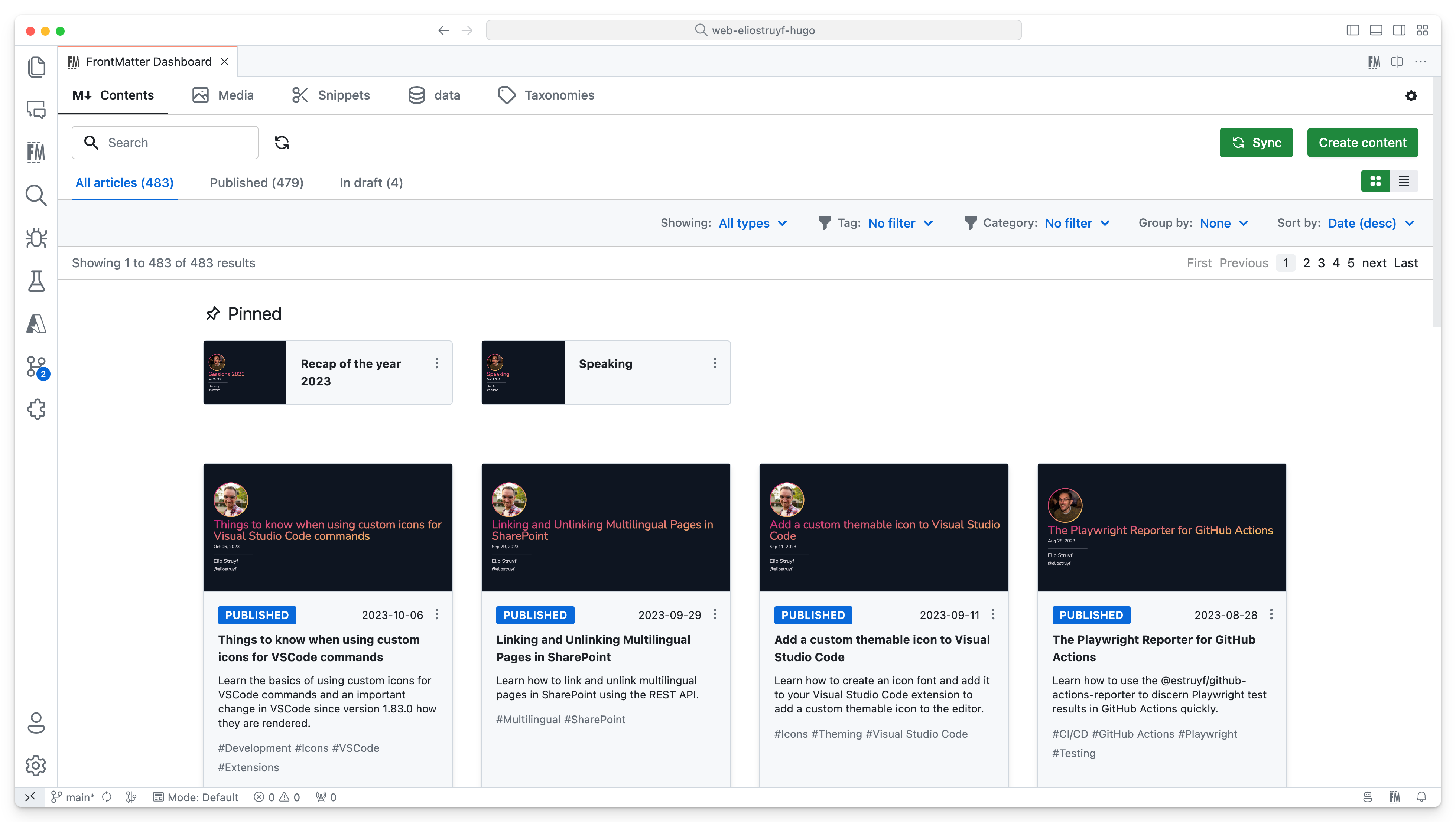Switch articles to grid card view

coord(1375,181)
